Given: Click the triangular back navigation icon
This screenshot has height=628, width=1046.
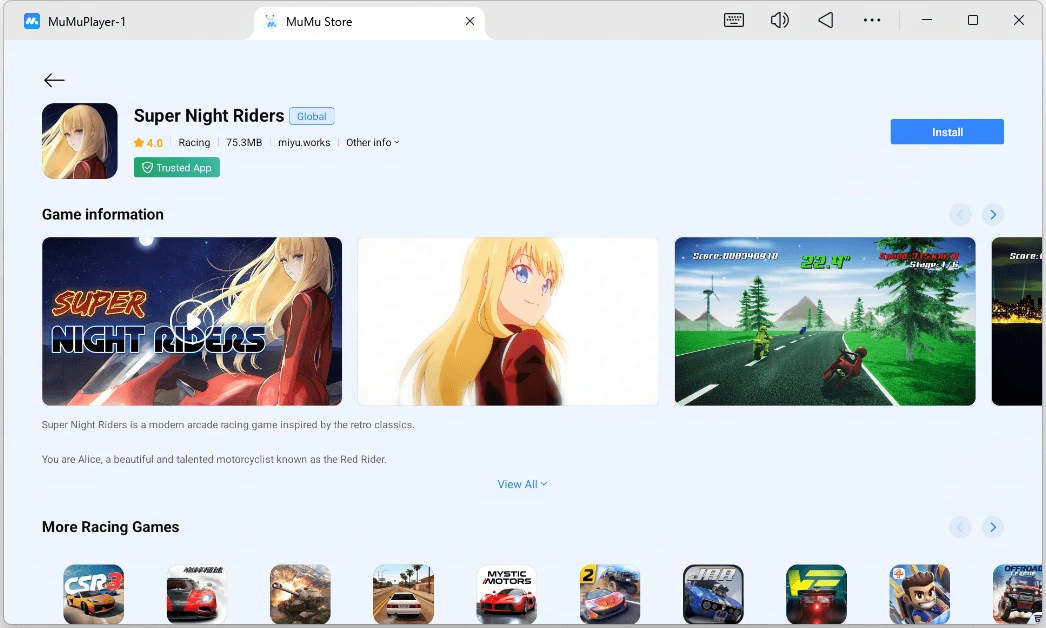Looking at the screenshot, I should pyautogui.click(x=826, y=20).
